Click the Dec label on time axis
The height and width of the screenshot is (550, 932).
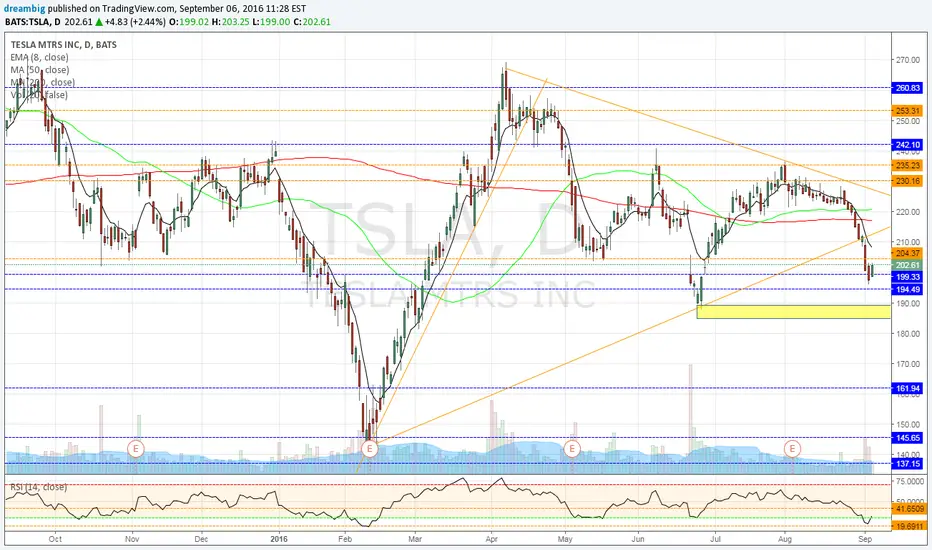pos(201,539)
